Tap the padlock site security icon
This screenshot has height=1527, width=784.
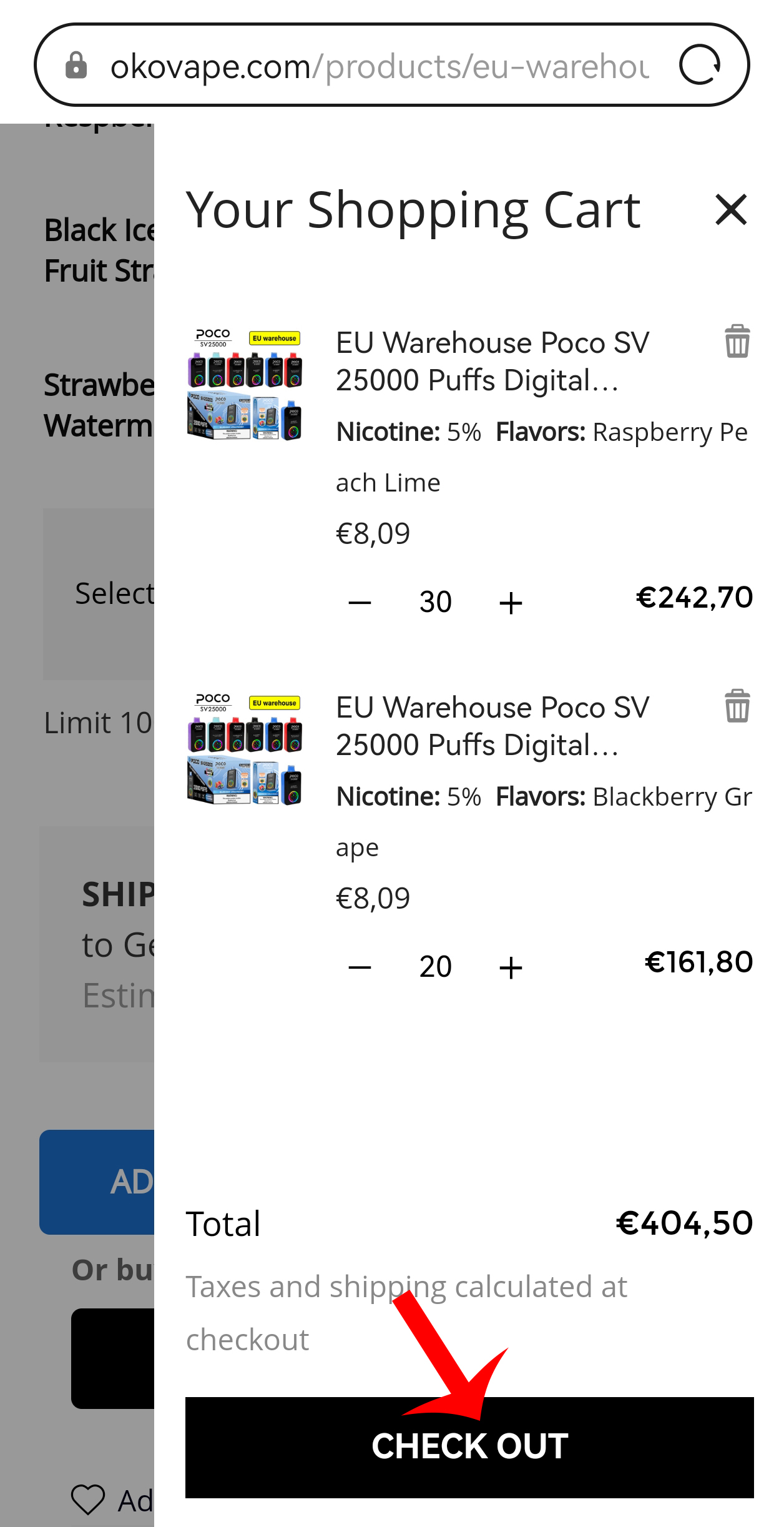point(76,66)
